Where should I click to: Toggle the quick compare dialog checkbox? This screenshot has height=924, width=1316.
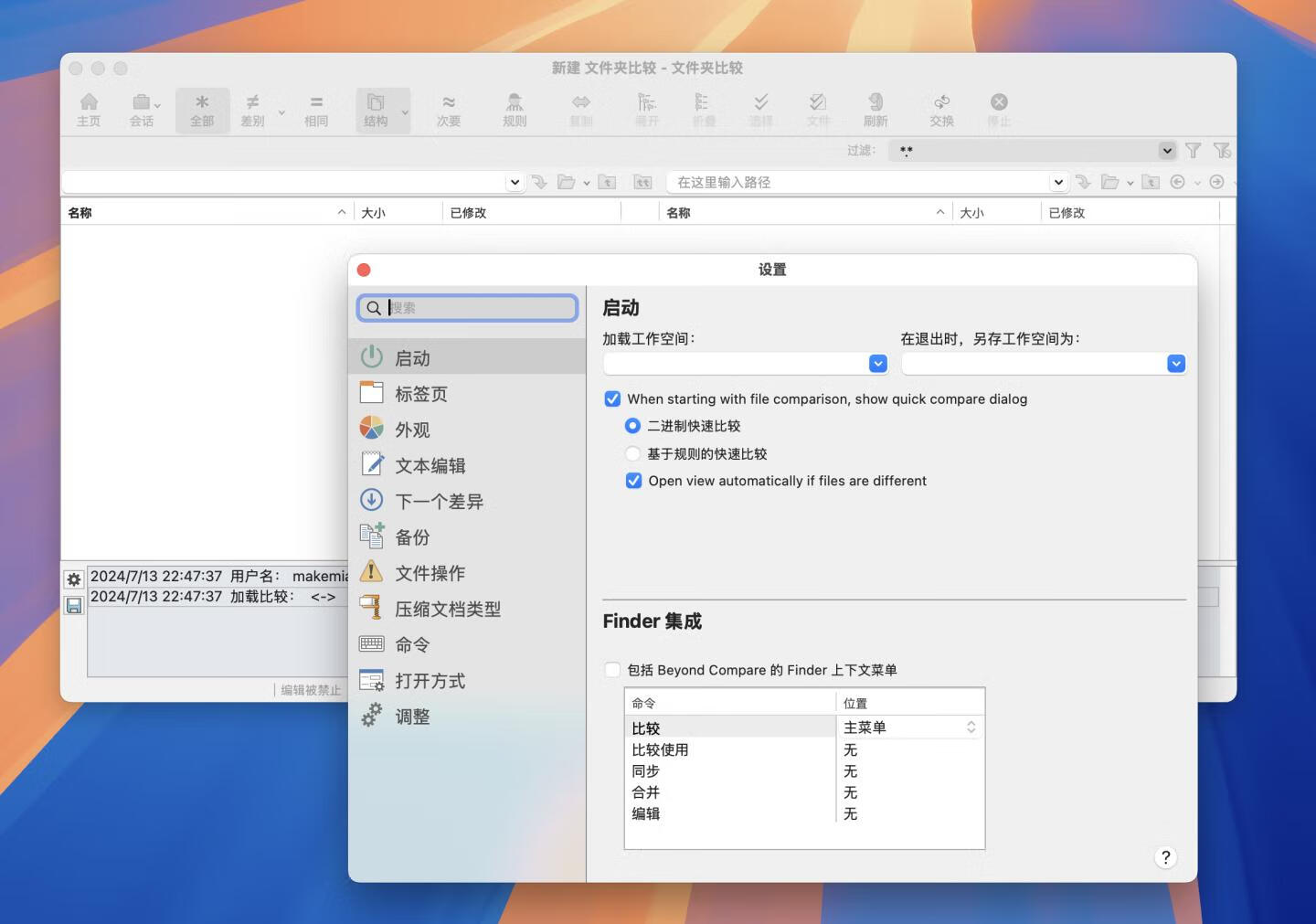coord(612,398)
